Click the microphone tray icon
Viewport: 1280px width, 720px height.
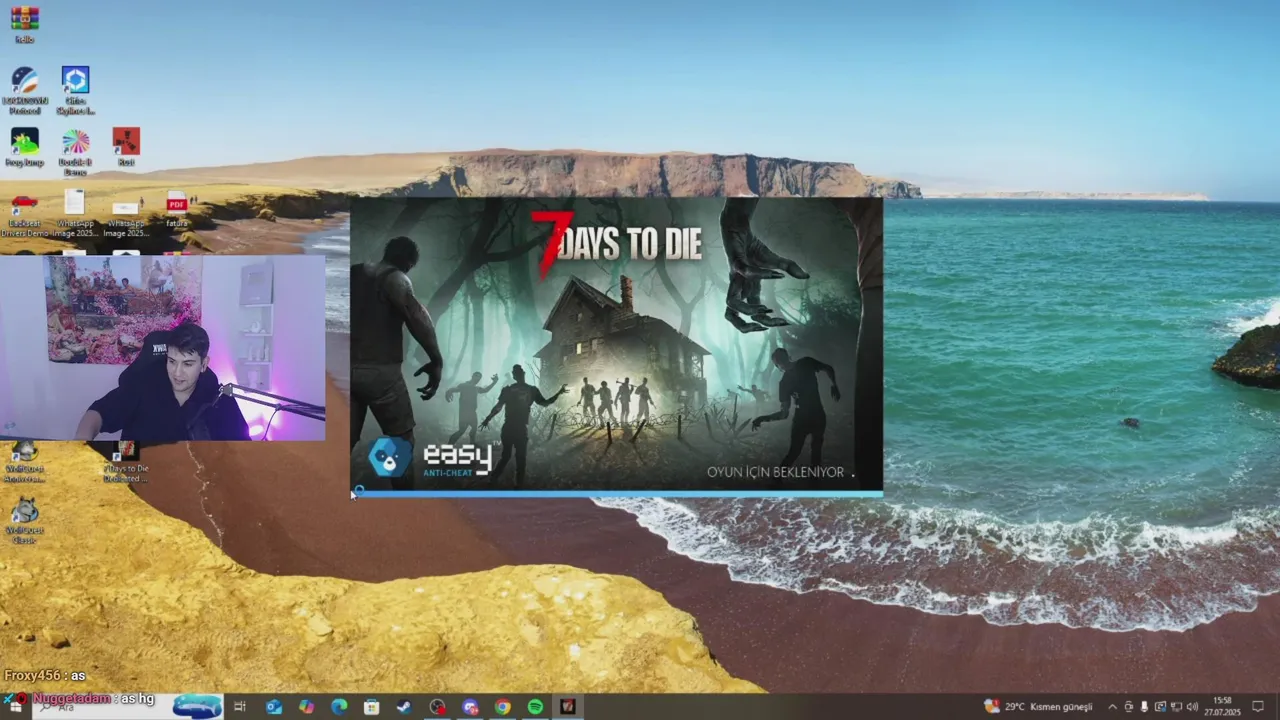[1144, 707]
